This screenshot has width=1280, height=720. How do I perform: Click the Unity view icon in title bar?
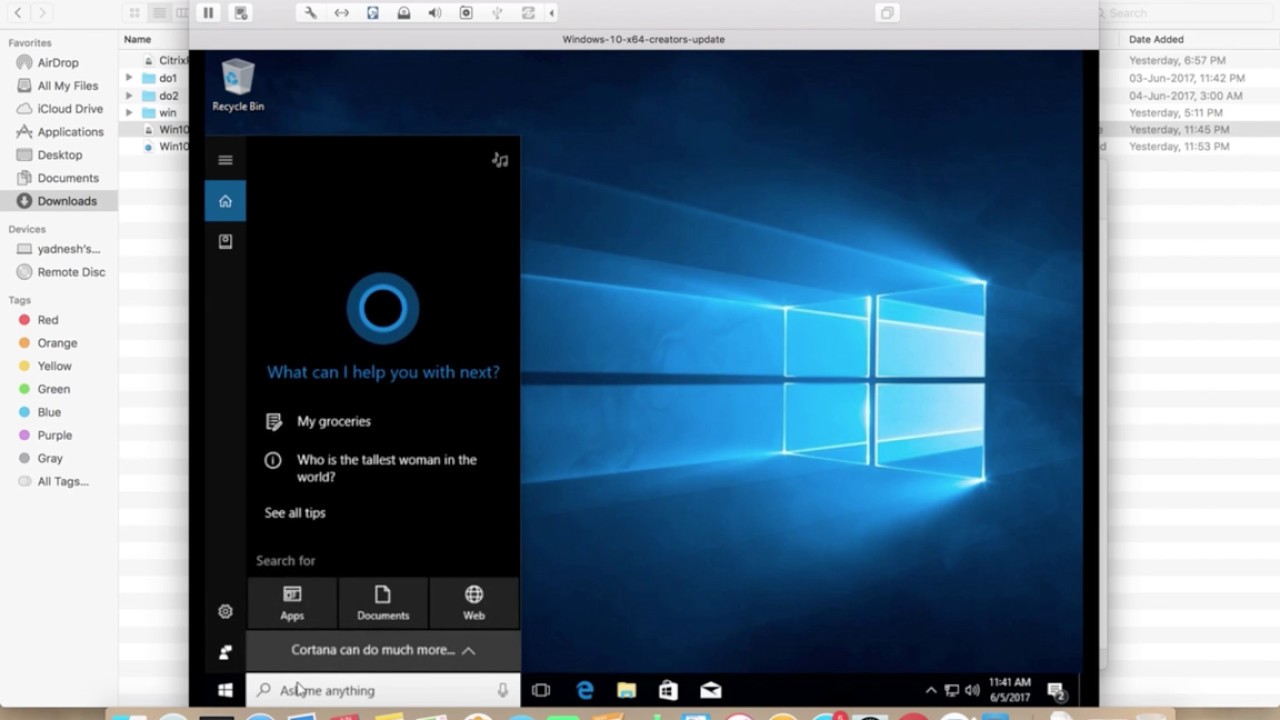click(x=886, y=13)
